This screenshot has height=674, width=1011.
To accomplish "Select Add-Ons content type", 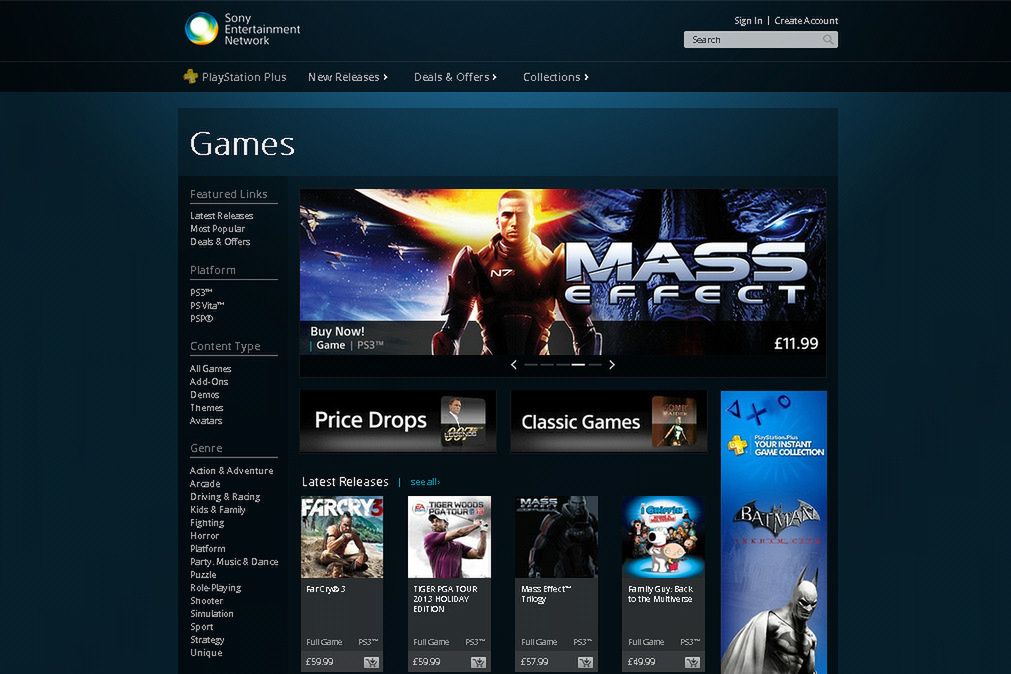I will click(209, 381).
